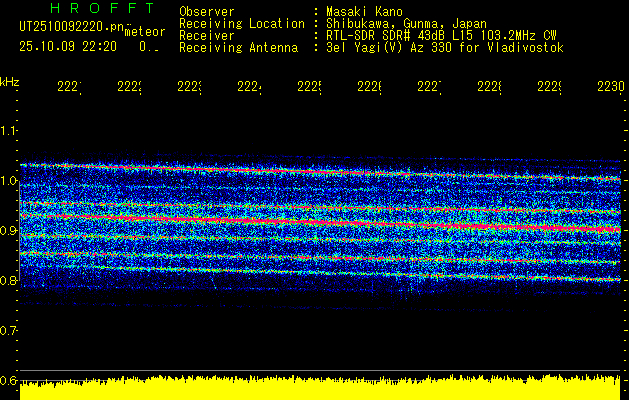
Task: Click the HROFFT title text
Action: pyautogui.click(x=103, y=8)
